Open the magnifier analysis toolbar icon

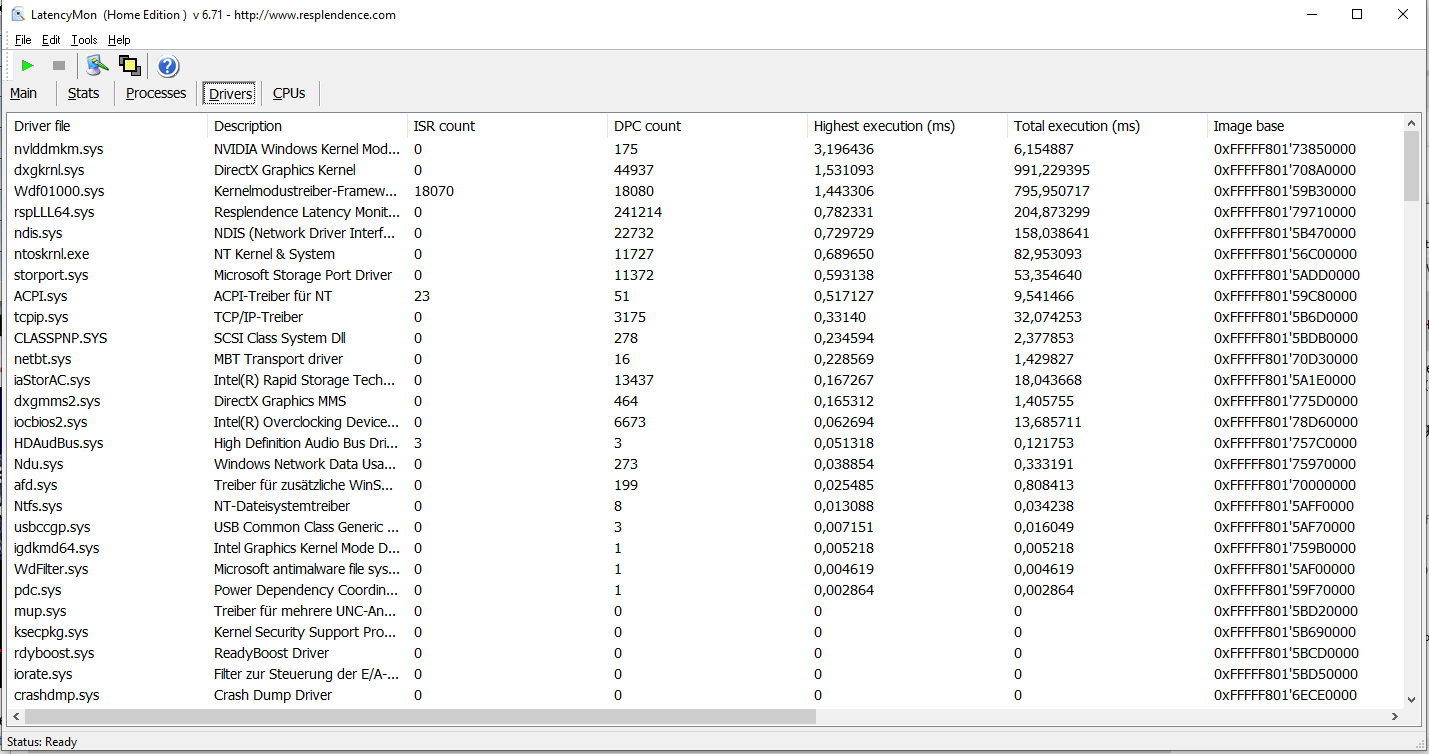(97, 66)
